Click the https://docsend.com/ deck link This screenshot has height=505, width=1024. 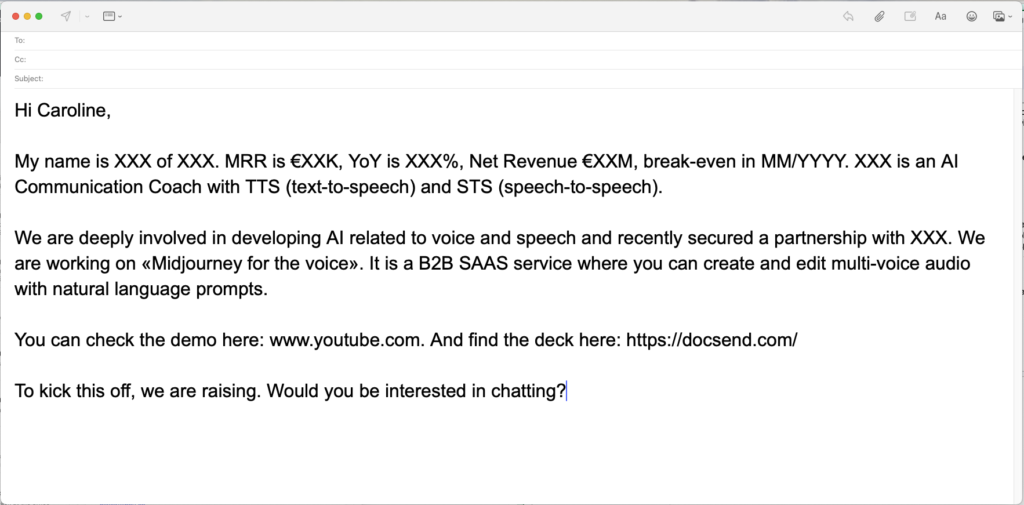[x=711, y=340]
